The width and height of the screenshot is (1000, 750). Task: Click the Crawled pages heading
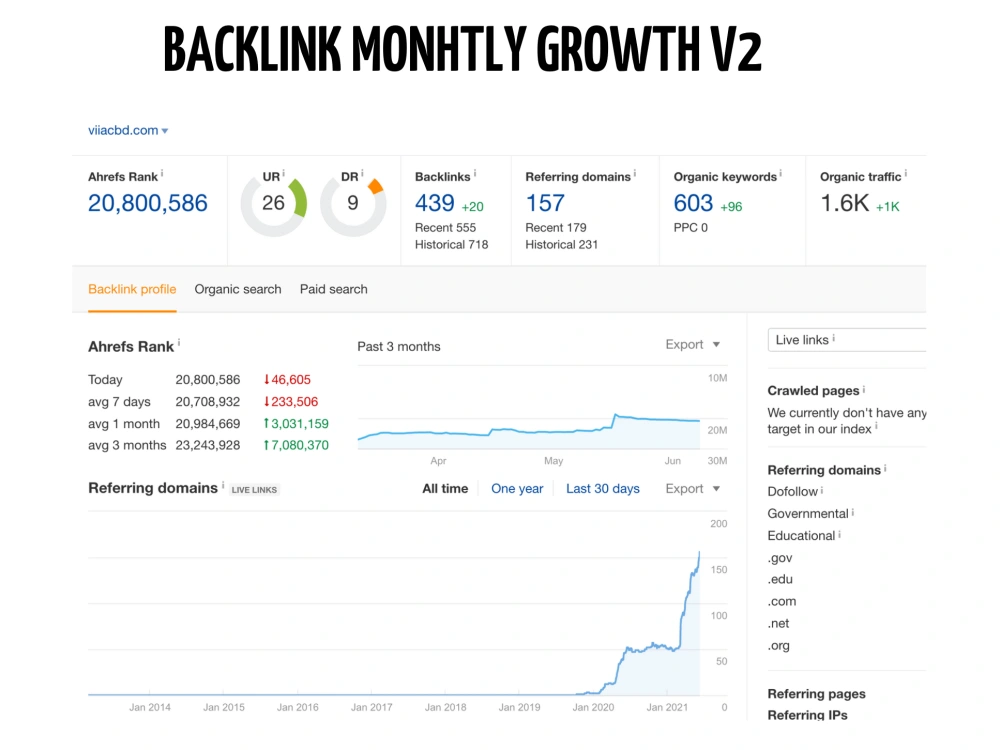pos(813,391)
